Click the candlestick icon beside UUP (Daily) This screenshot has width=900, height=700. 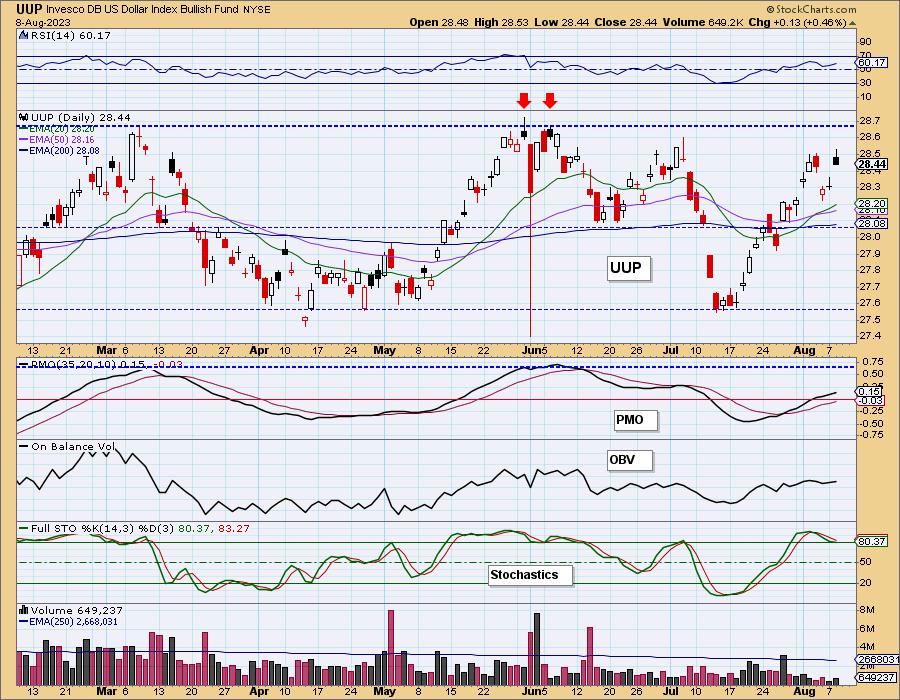point(24,117)
